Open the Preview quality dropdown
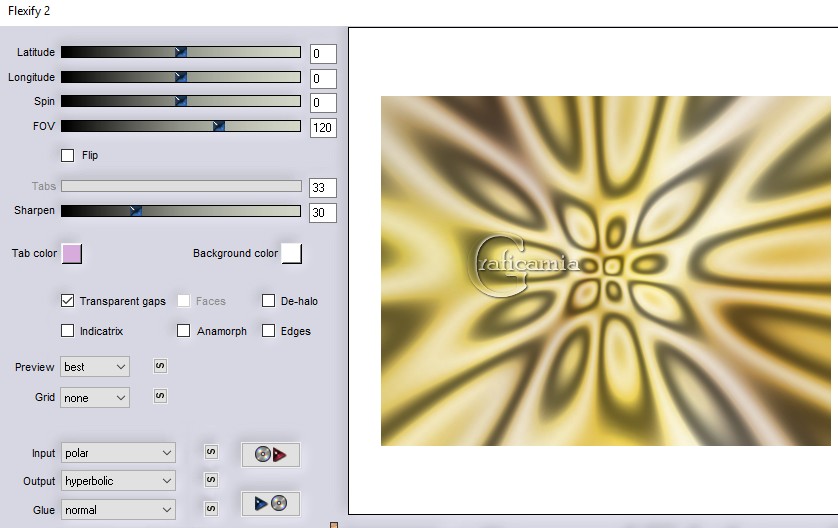The width and height of the screenshot is (838, 528). click(95, 367)
